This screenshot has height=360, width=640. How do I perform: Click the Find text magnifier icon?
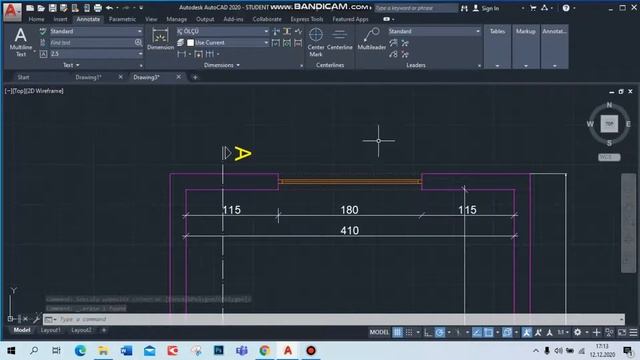click(138, 42)
